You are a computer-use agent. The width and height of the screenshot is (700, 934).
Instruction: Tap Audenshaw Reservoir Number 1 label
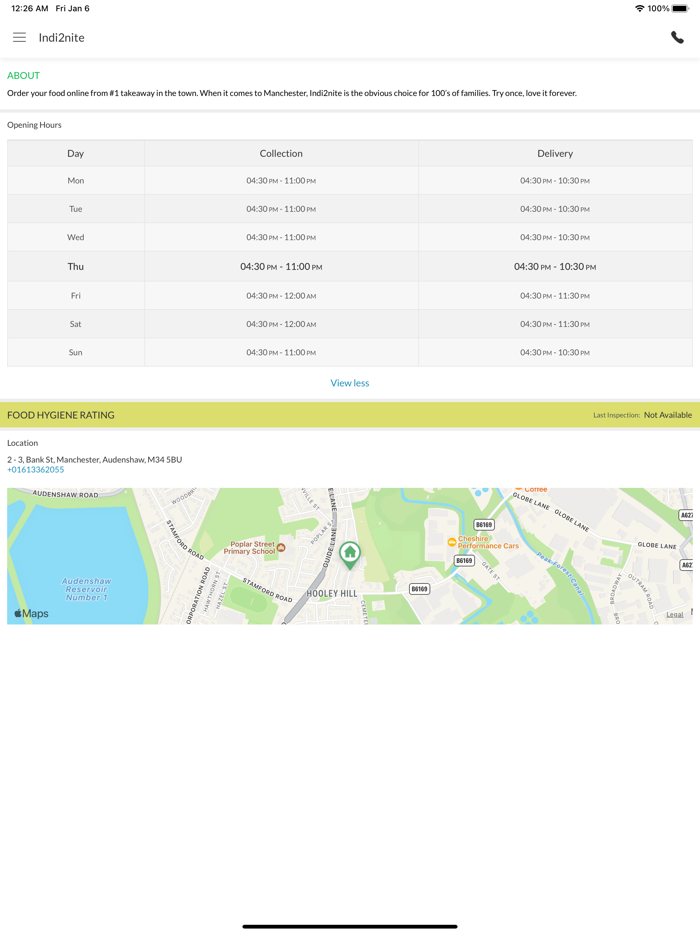(86, 589)
